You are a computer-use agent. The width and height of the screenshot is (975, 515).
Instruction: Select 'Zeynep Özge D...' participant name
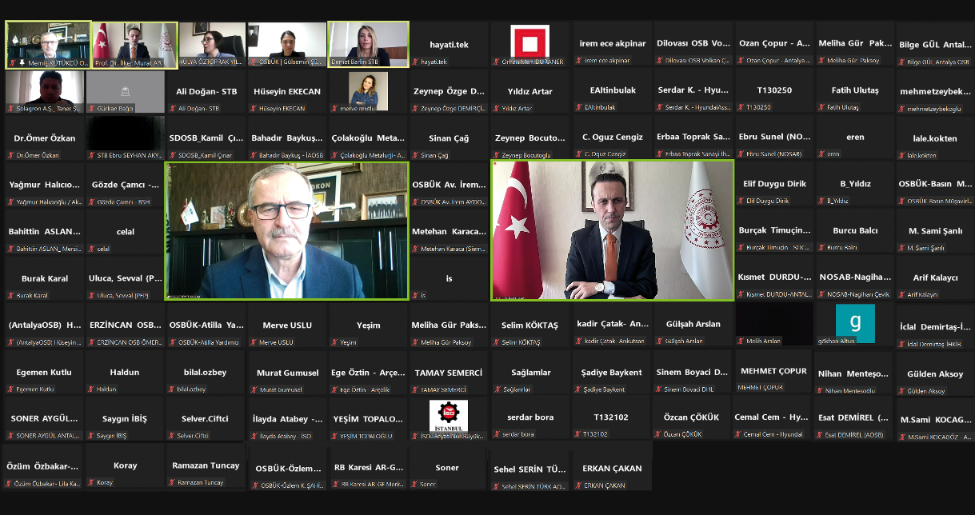(x=448, y=91)
